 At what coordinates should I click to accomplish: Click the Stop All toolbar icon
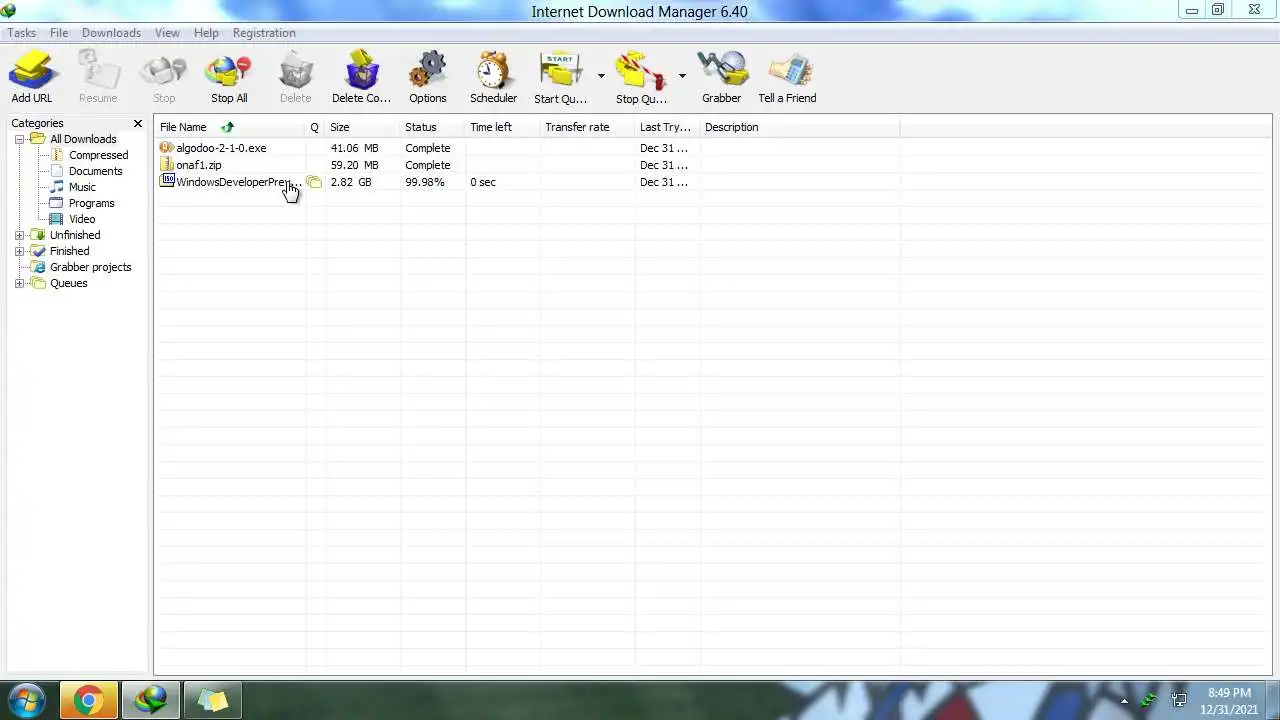click(x=229, y=70)
